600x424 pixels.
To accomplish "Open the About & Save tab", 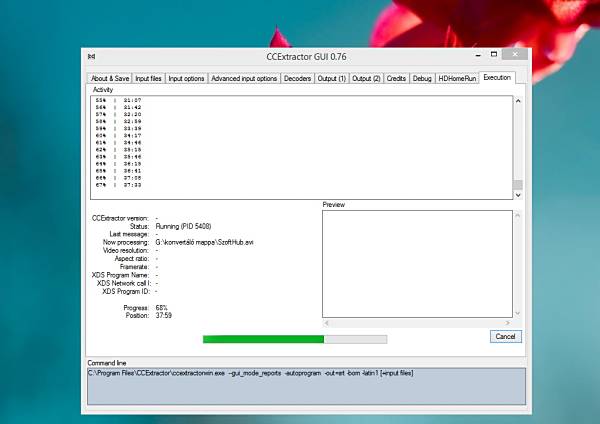I will (x=109, y=78).
